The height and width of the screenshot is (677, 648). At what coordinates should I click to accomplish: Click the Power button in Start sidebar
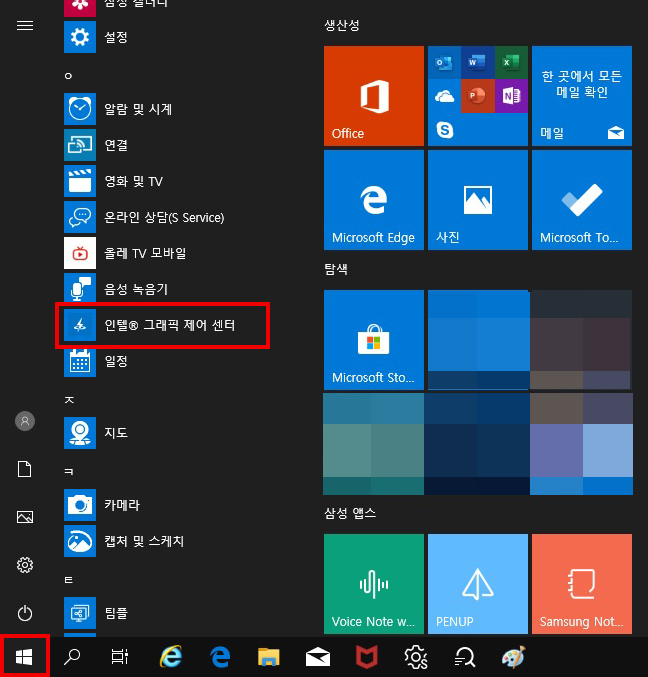pos(25,613)
